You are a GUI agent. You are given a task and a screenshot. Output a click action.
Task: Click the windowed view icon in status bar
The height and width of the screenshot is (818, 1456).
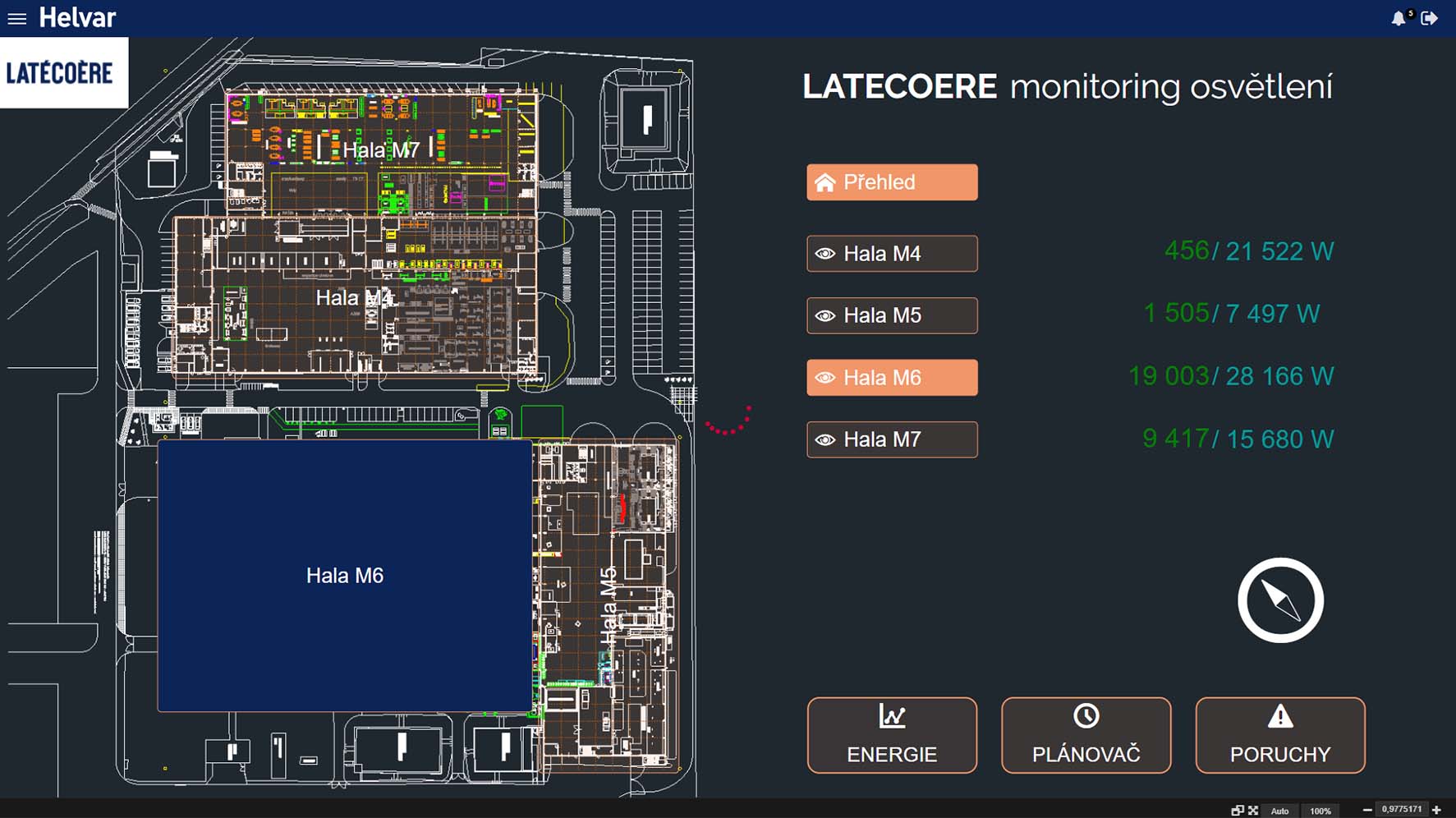tap(1237, 811)
